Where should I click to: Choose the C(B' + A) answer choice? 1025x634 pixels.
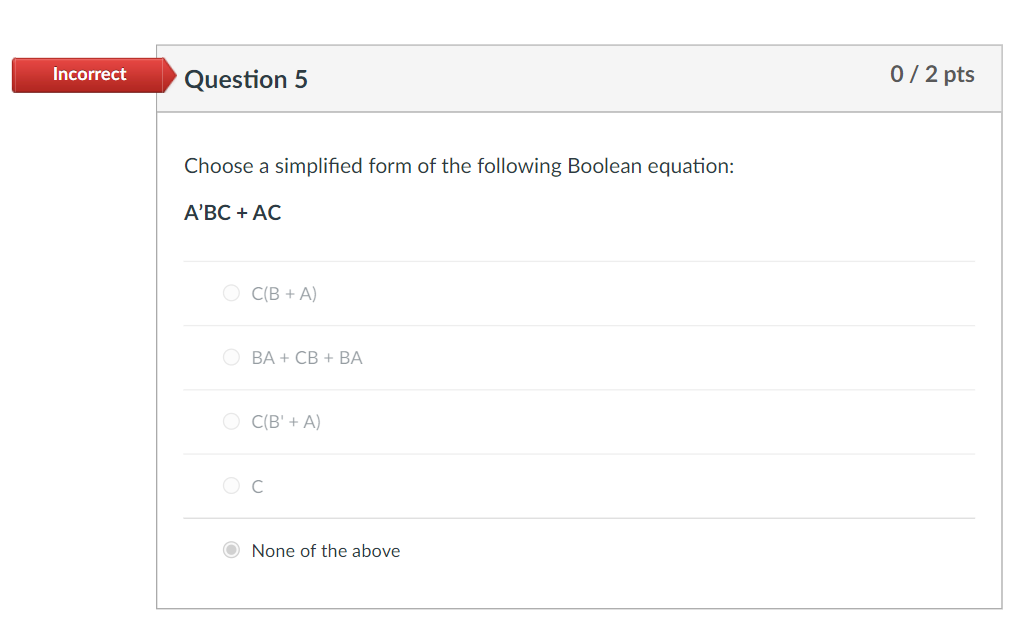[231, 421]
